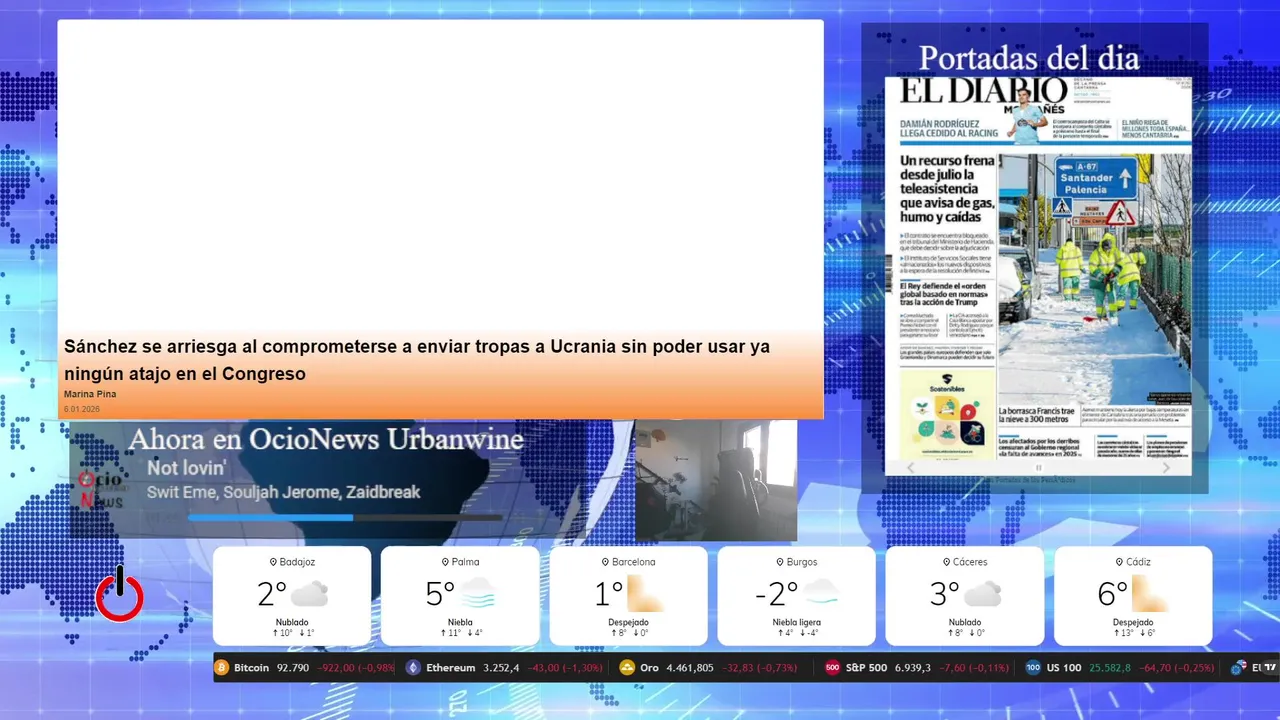Click Palma temperature 5°

[440, 594]
